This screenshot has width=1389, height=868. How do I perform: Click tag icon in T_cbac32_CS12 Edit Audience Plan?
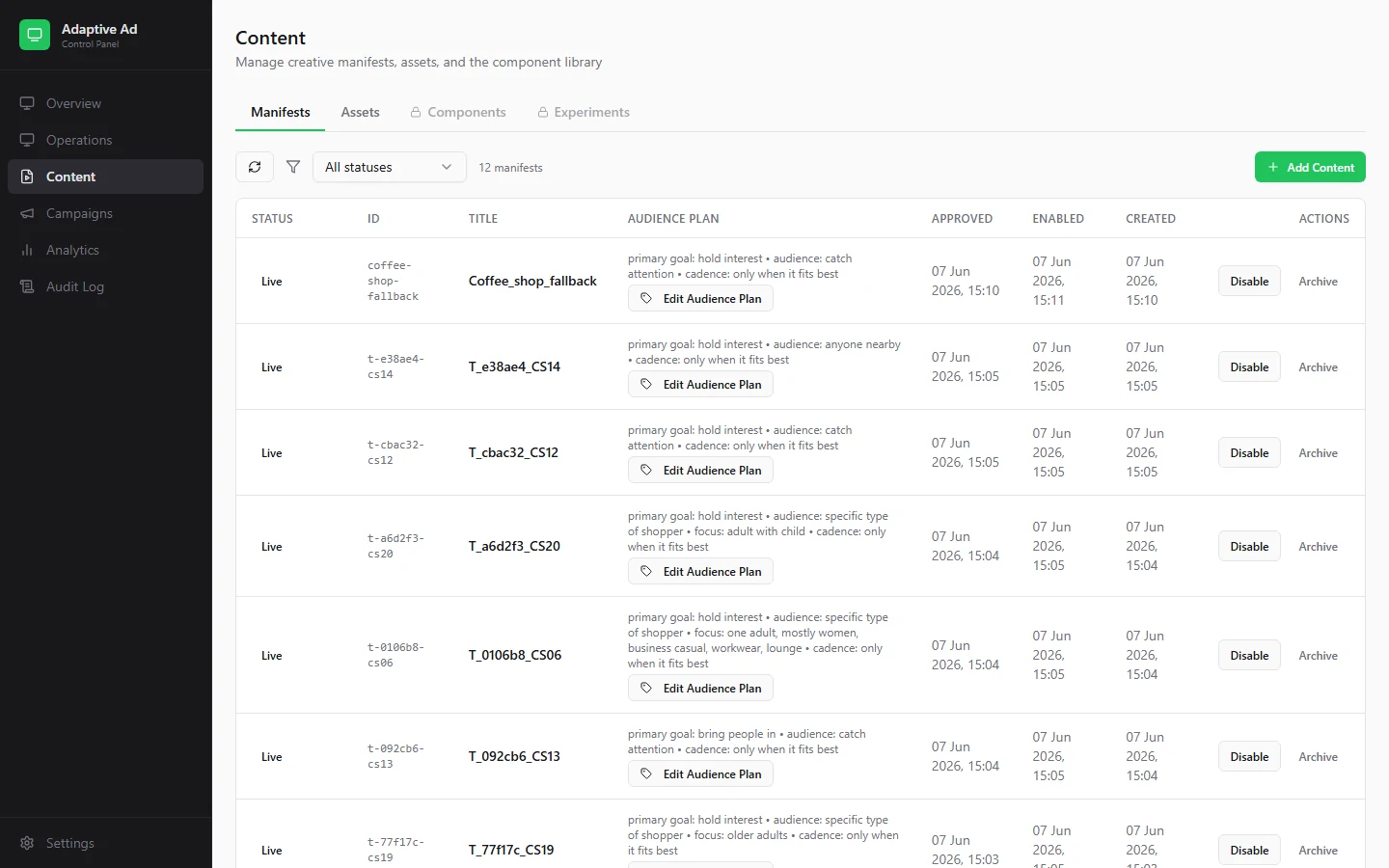(x=646, y=471)
